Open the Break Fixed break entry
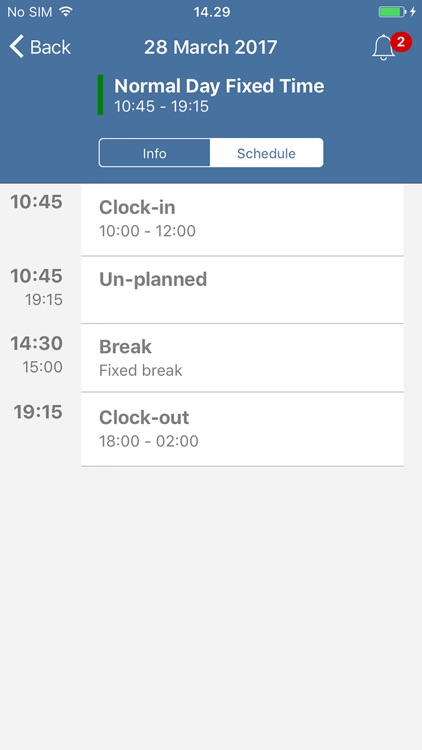 point(242,358)
